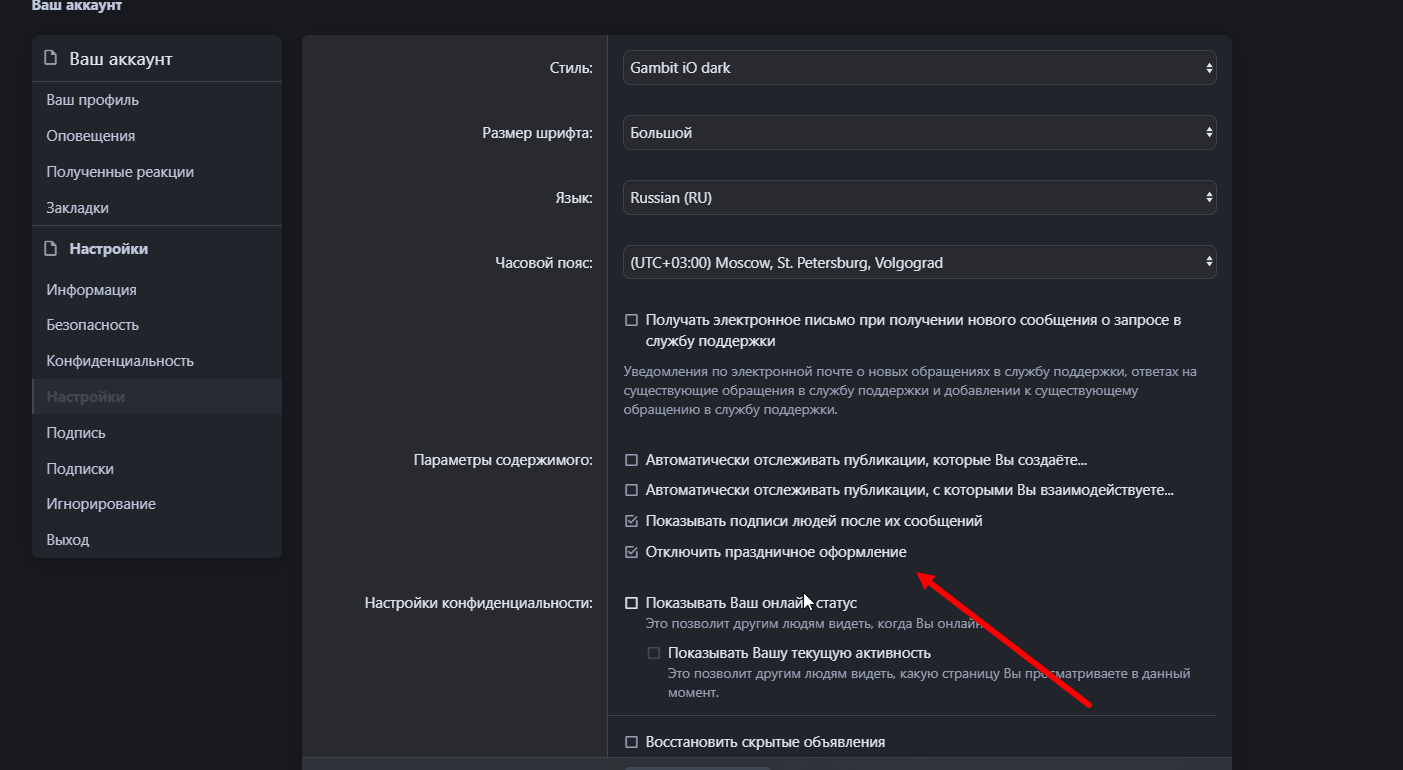This screenshot has height=770, width=1403.
Task: Open Конфиденциальность settings page
Action: (120, 361)
